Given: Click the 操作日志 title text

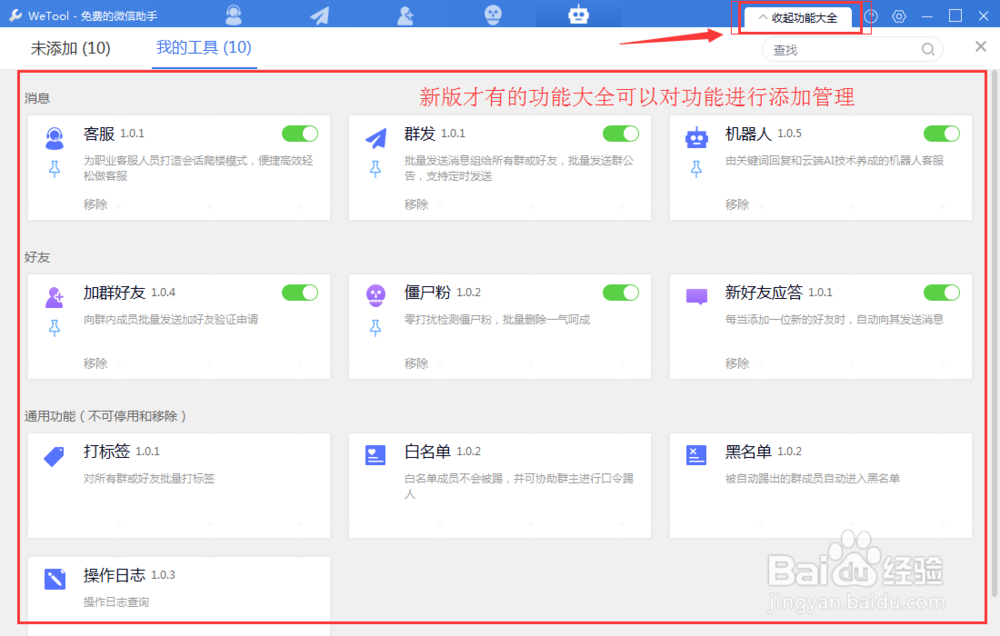Looking at the screenshot, I should [x=115, y=575].
